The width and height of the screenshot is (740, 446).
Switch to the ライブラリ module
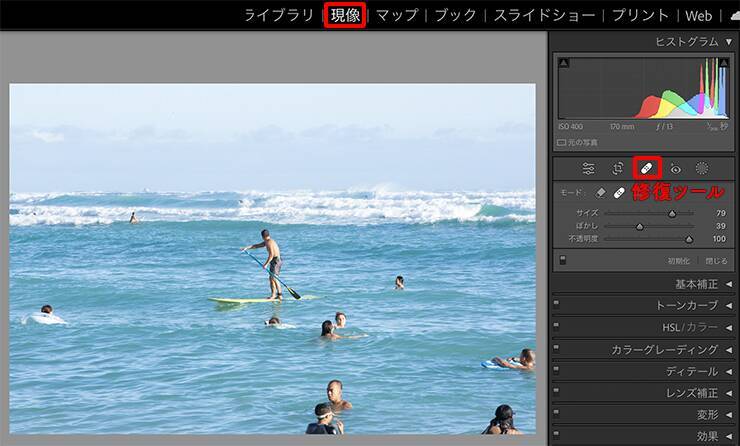point(279,15)
